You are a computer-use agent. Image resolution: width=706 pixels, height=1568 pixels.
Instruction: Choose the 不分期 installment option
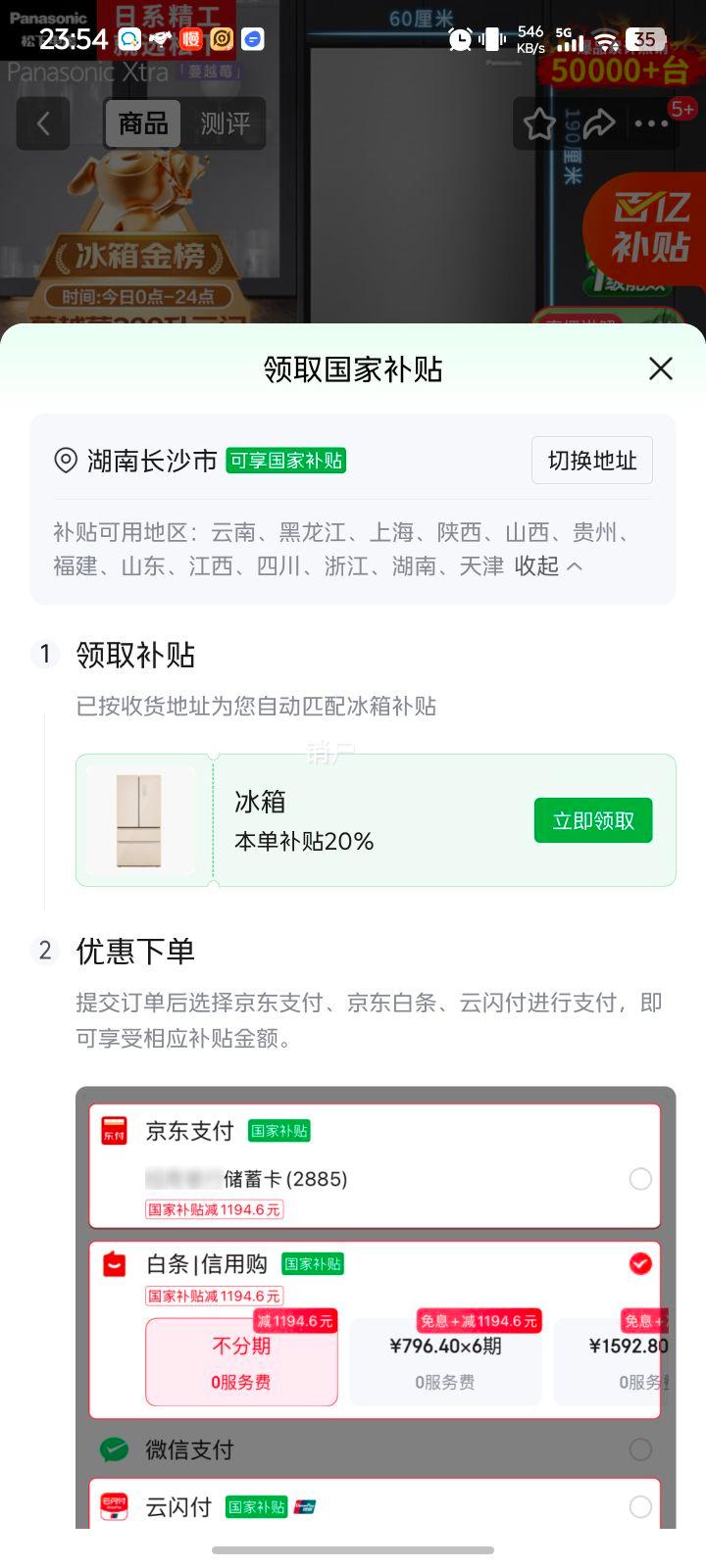tap(241, 1362)
